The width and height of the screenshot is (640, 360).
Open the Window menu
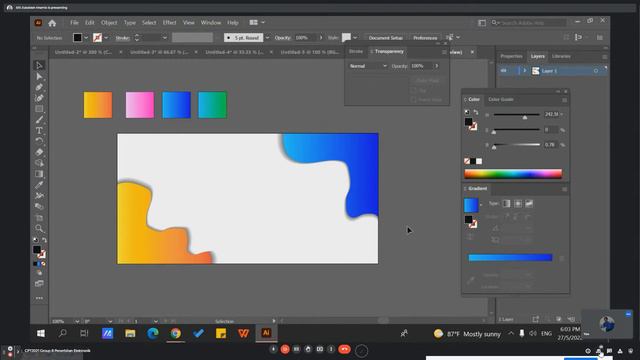tap(211, 22)
